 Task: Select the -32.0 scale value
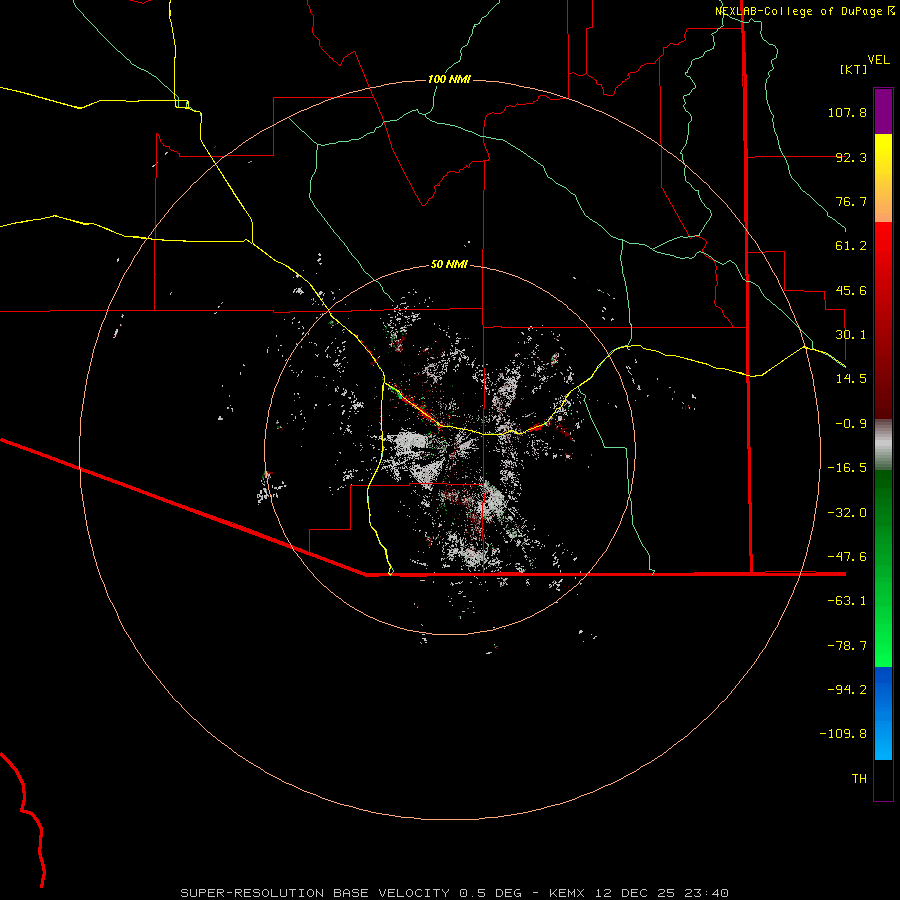[x=847, y=513]
